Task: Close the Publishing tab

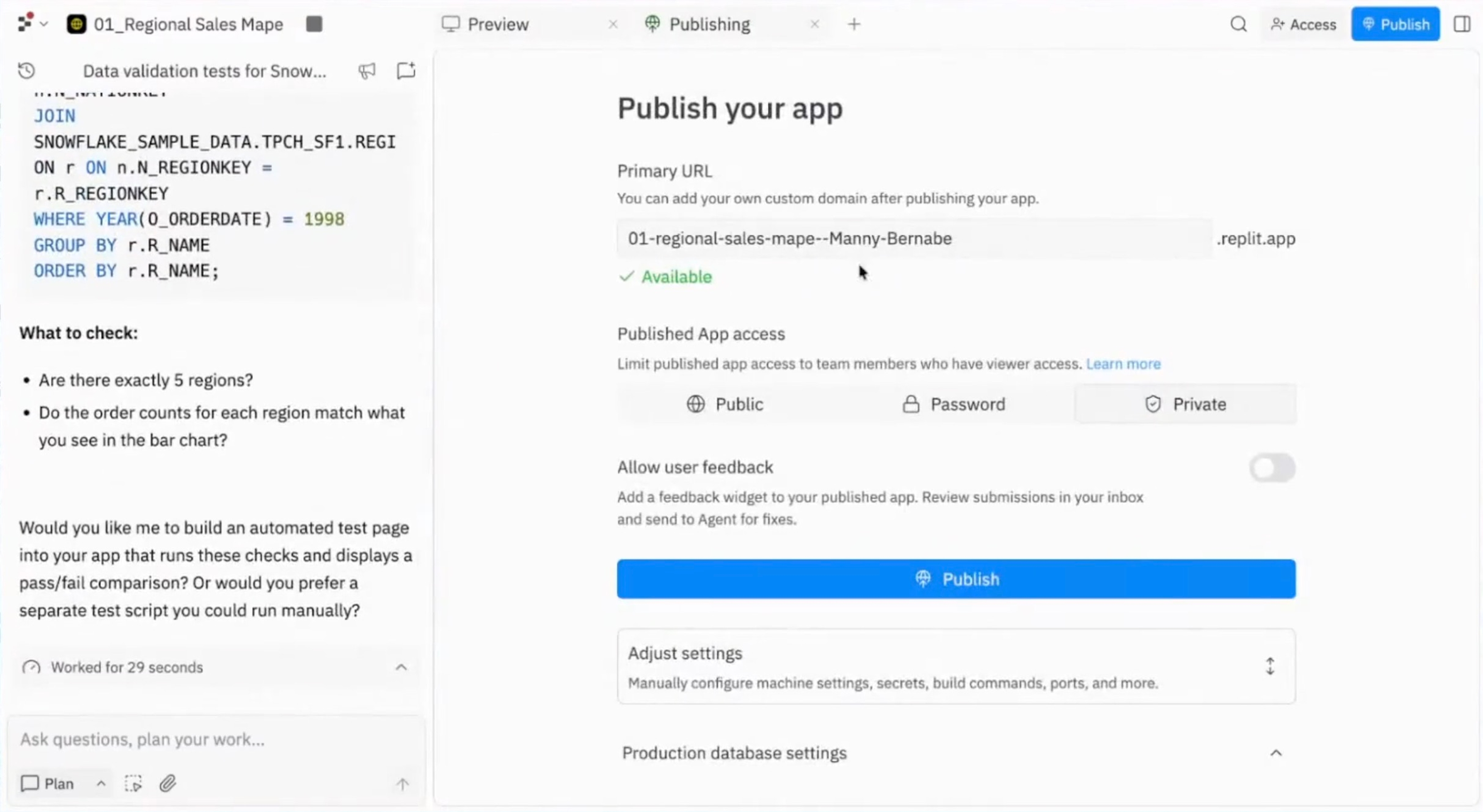Action: (814, 24)
